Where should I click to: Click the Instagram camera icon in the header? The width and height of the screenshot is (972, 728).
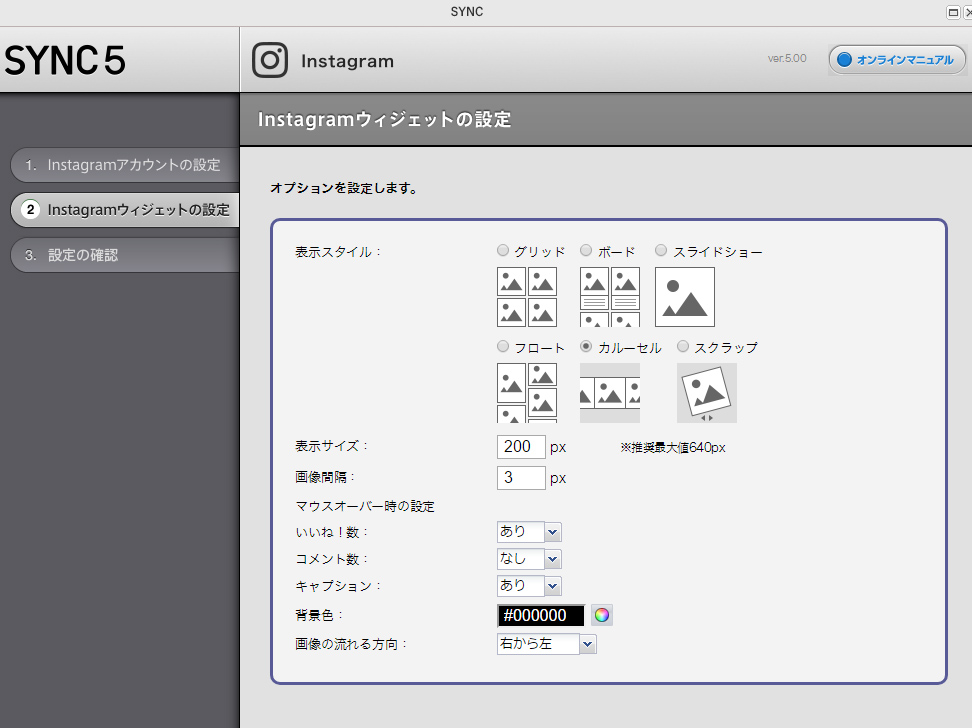269,60
